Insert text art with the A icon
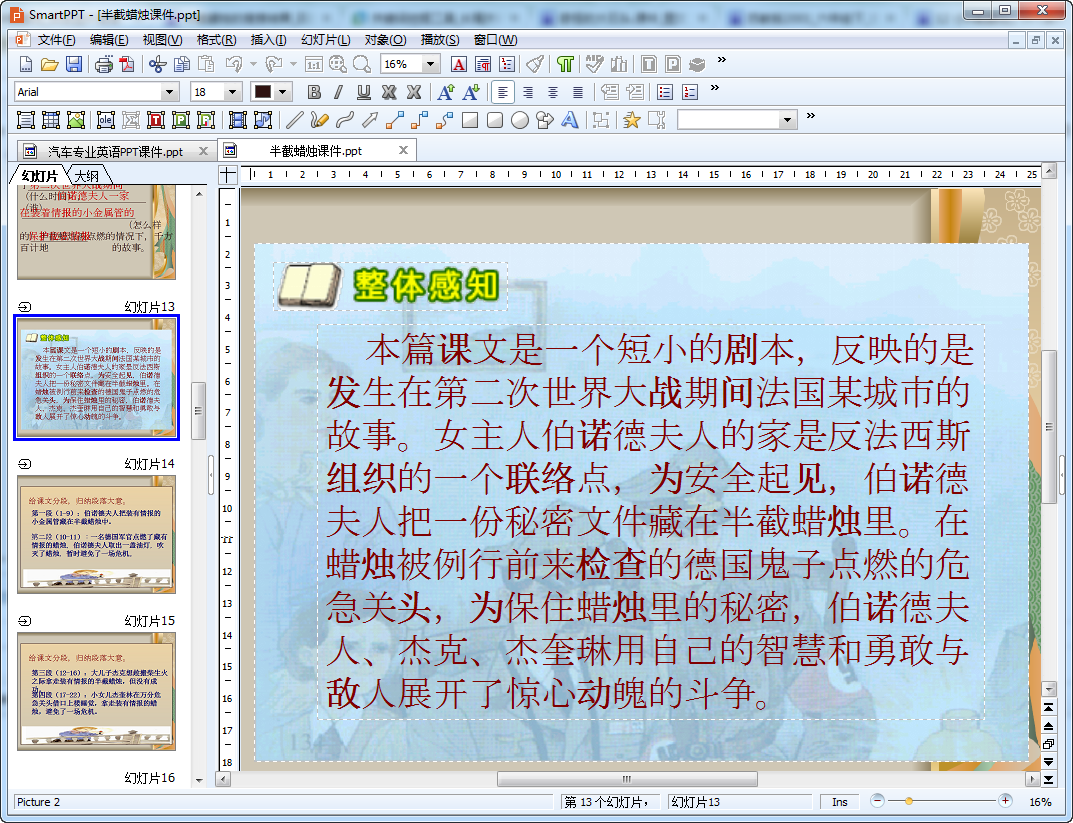This screenshot has height=823, width=1073. (569, 120)
